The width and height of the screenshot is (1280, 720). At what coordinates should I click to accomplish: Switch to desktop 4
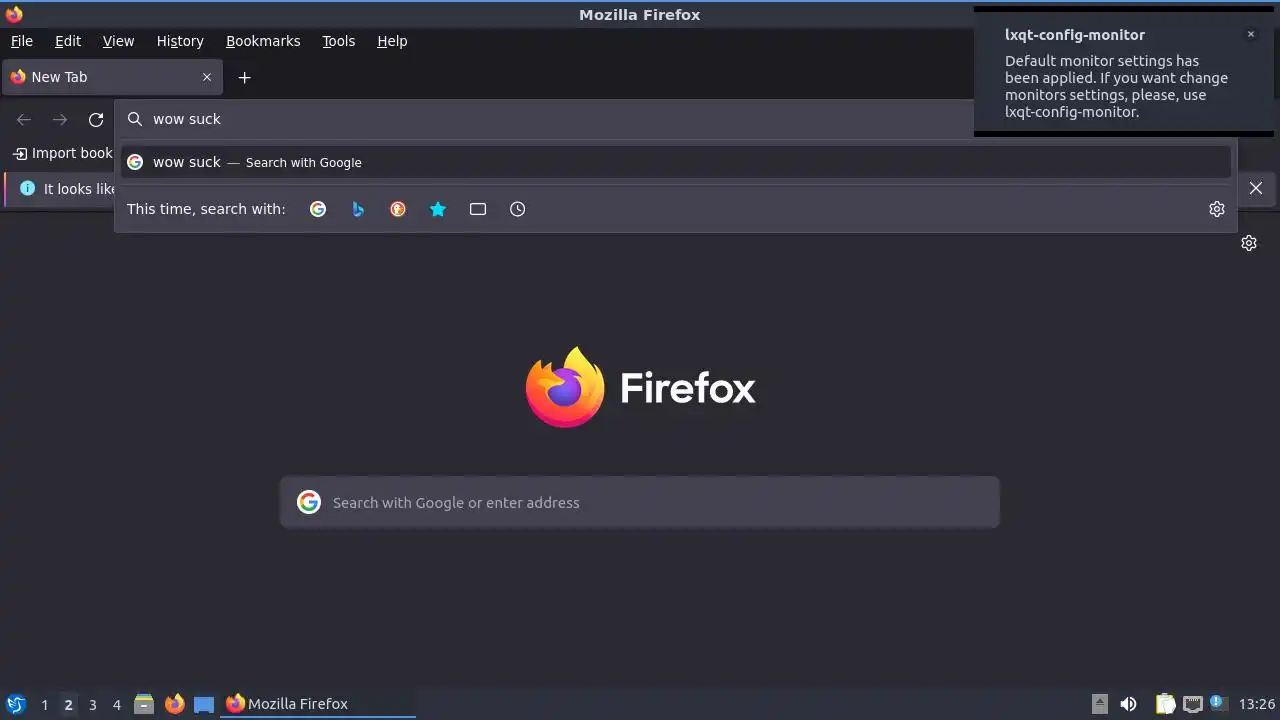click(x=116, y=705)
